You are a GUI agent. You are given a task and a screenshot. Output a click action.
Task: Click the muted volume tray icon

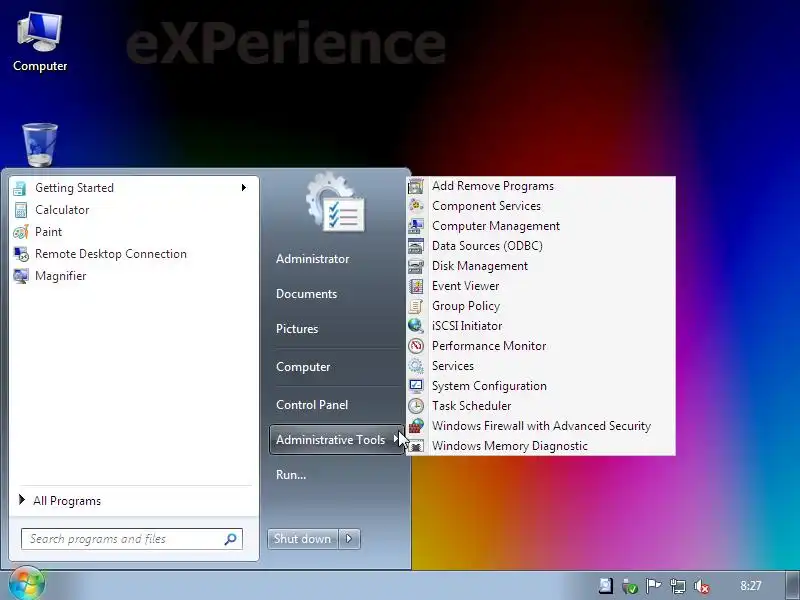tap(703, 586)
